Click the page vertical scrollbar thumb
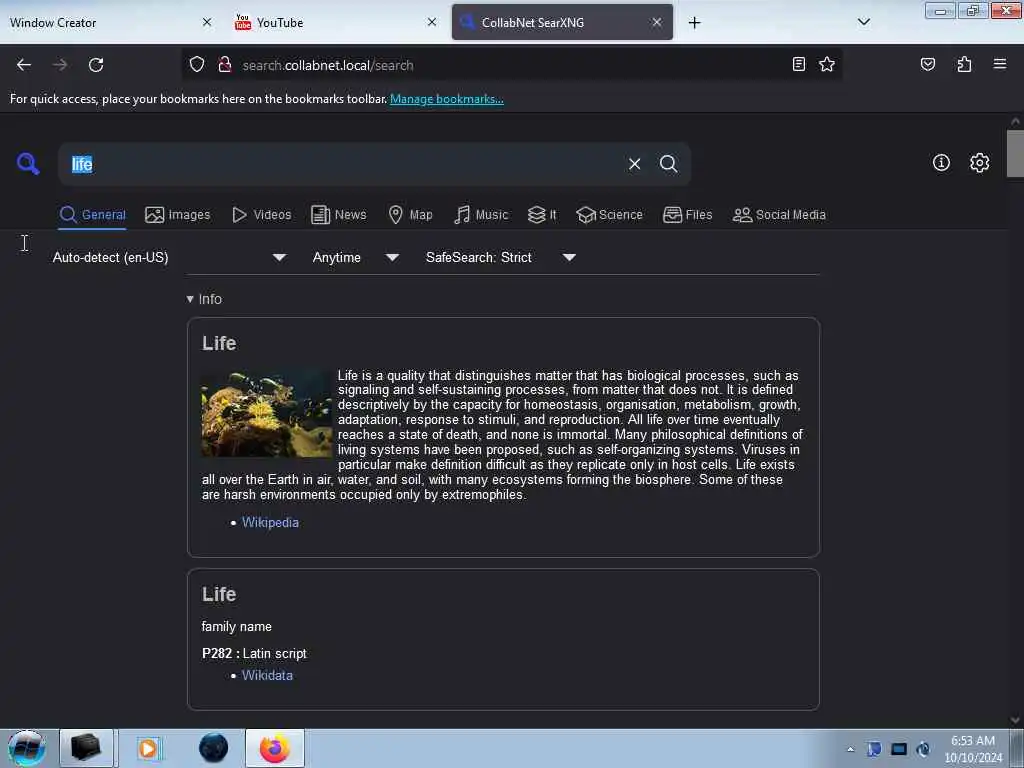1024x768 pixels. [x=1015, y=153]
